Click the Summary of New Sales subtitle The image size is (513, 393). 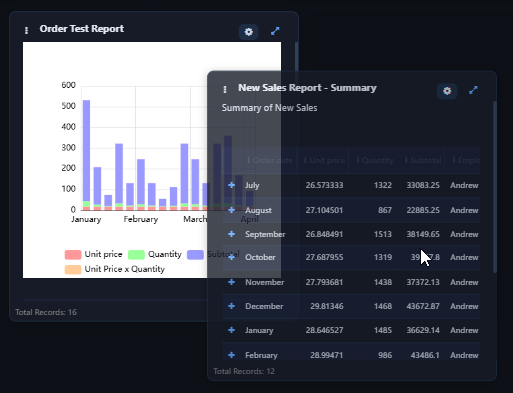click(269, 108)
